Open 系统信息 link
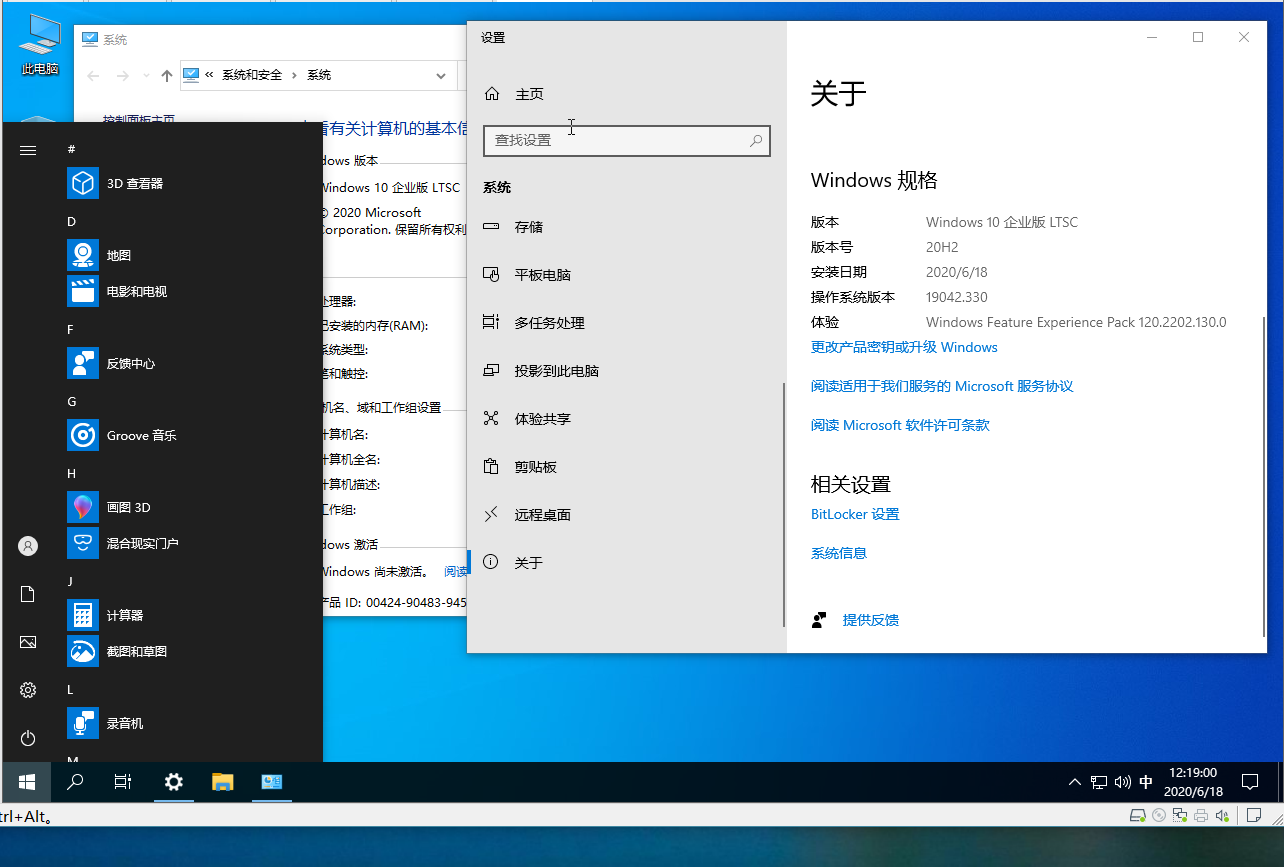The image size is (1284, 867). click(839, 554)
